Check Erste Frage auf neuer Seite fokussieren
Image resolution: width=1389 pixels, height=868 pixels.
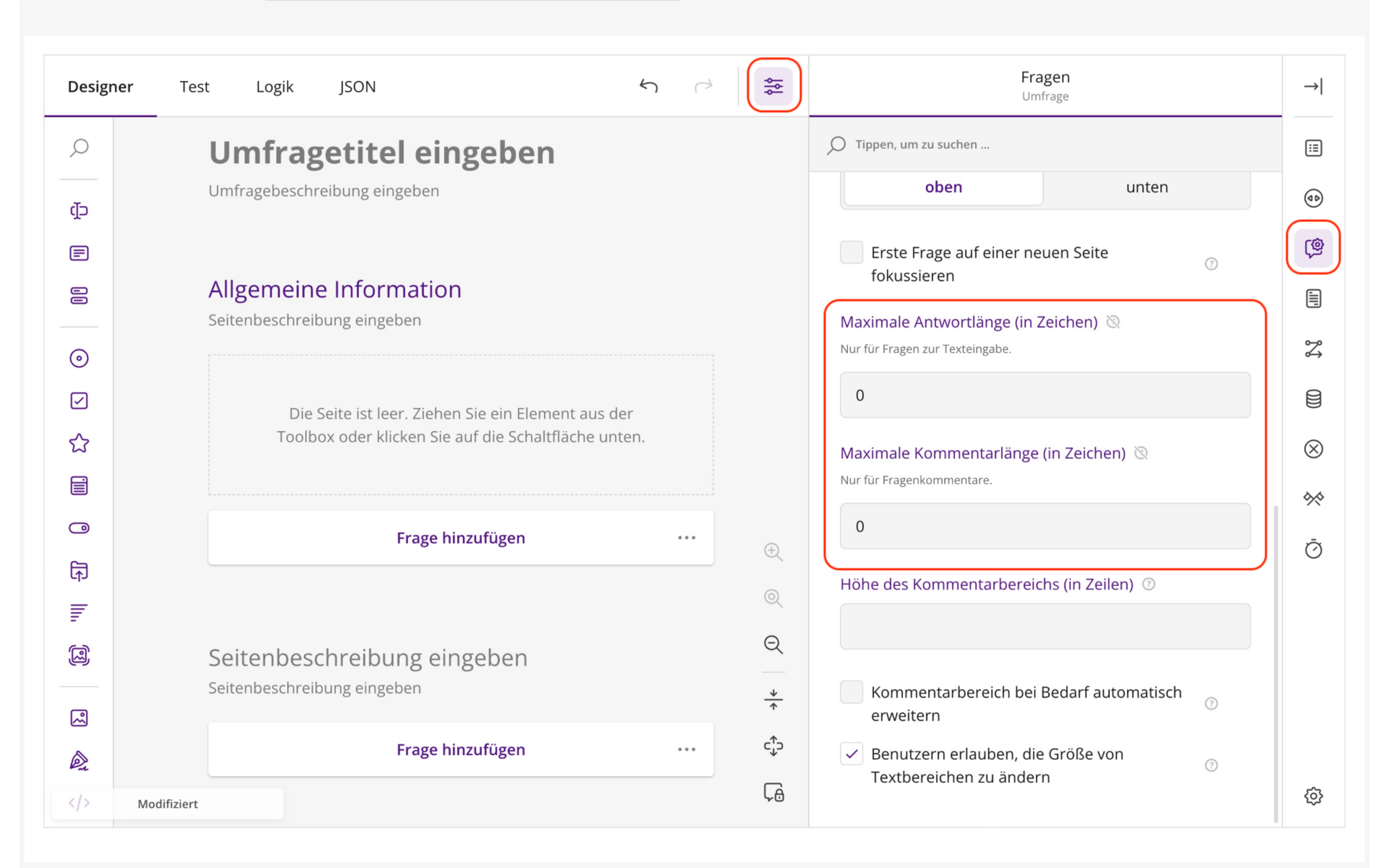851,253
